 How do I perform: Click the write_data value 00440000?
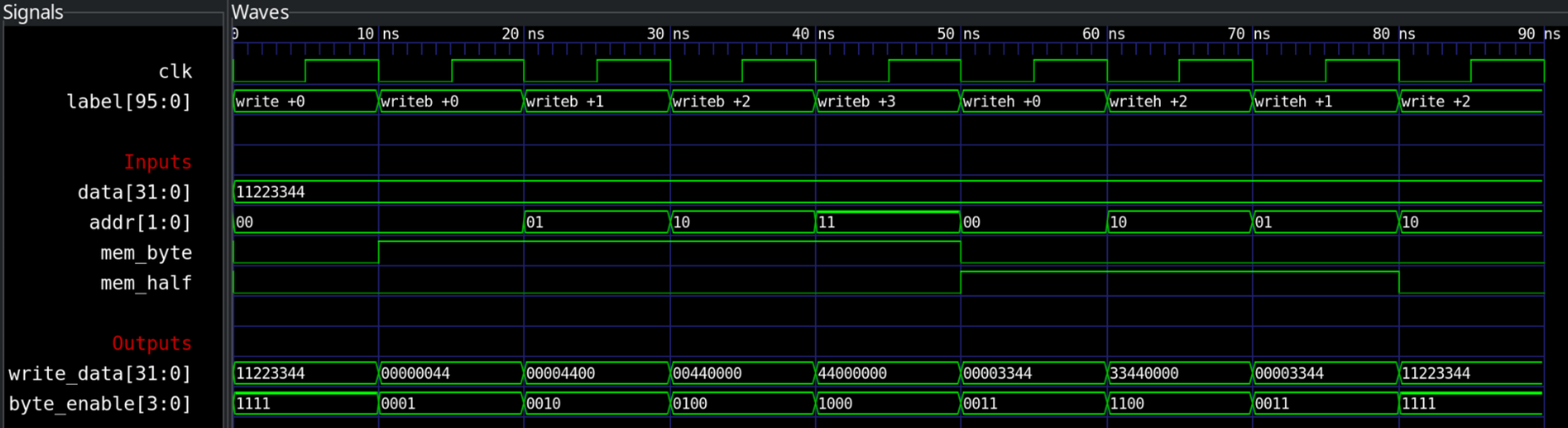click(742, 373)
